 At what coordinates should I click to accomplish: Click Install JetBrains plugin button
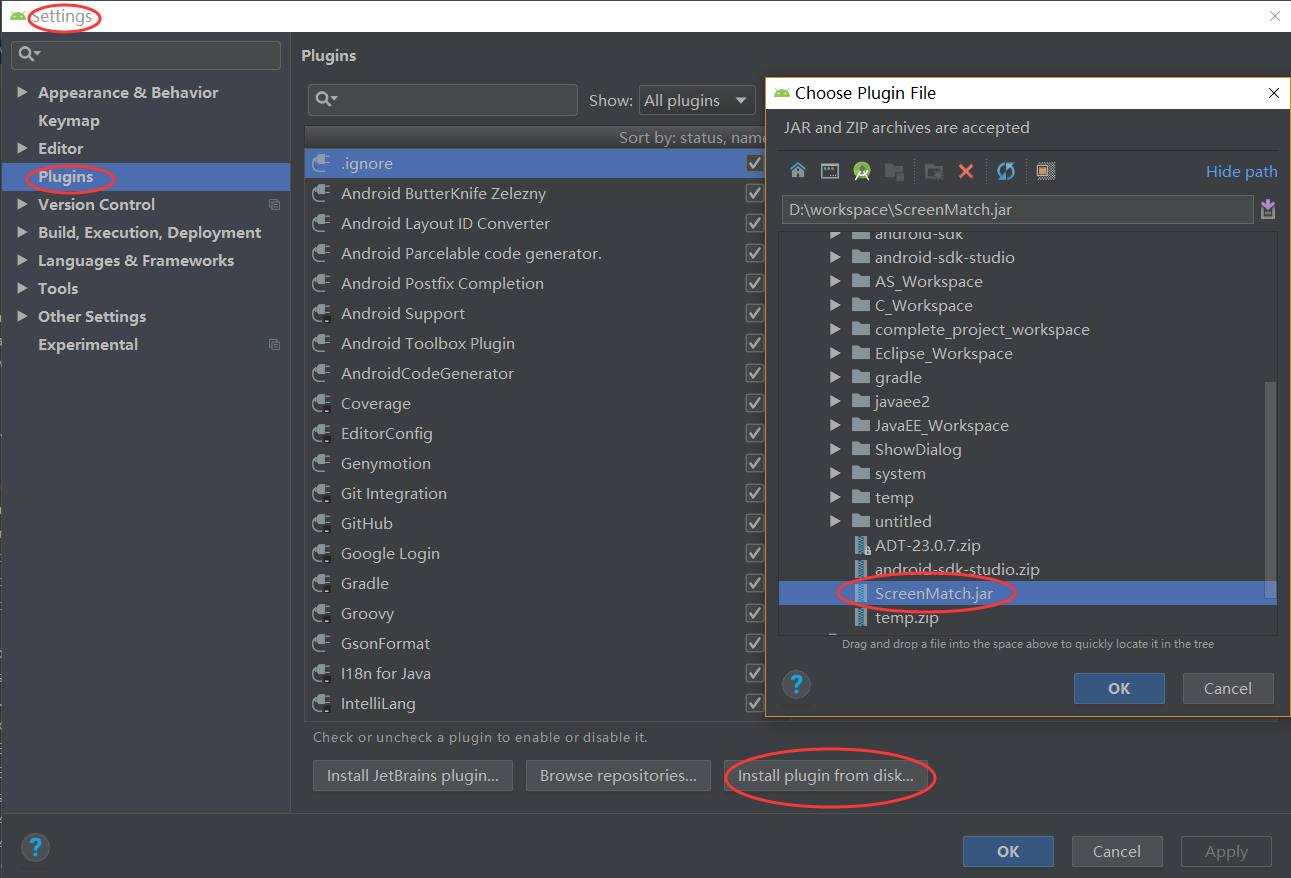[x=413, y=775]
